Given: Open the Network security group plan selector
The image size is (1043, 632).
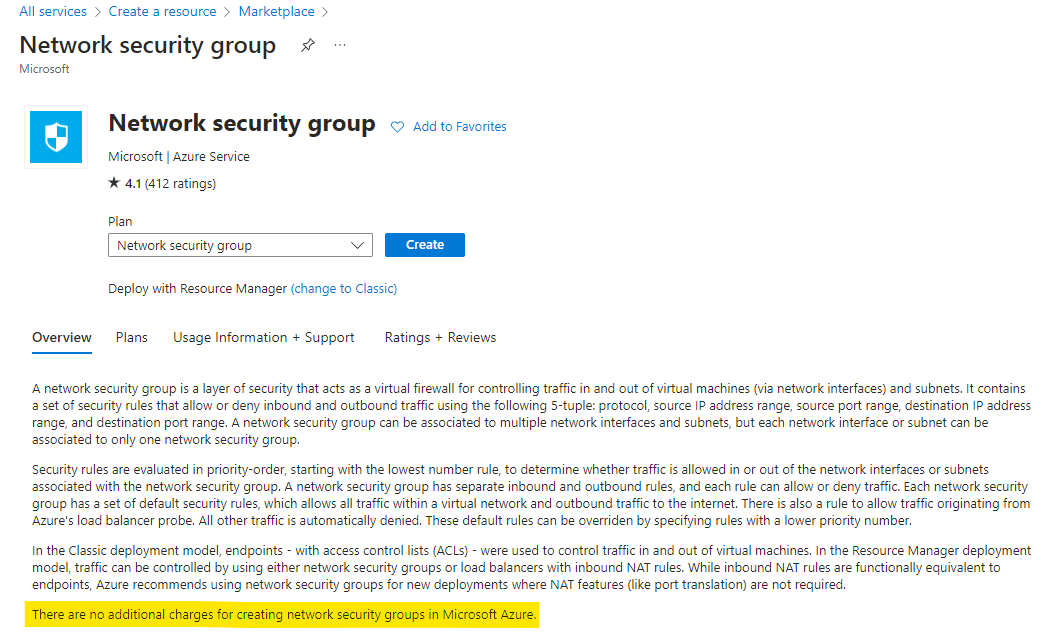Looking at the screenshot, I should (x=240, y=245).
